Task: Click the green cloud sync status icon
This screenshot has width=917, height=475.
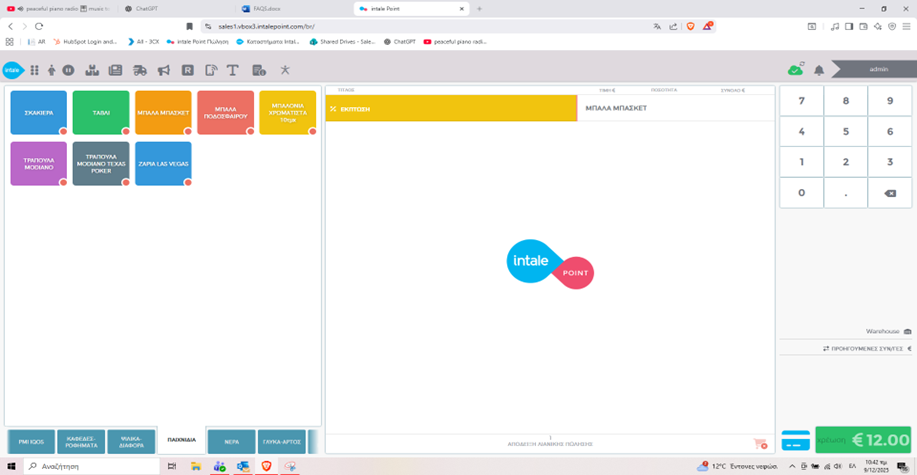Action: tap(795, 70)
